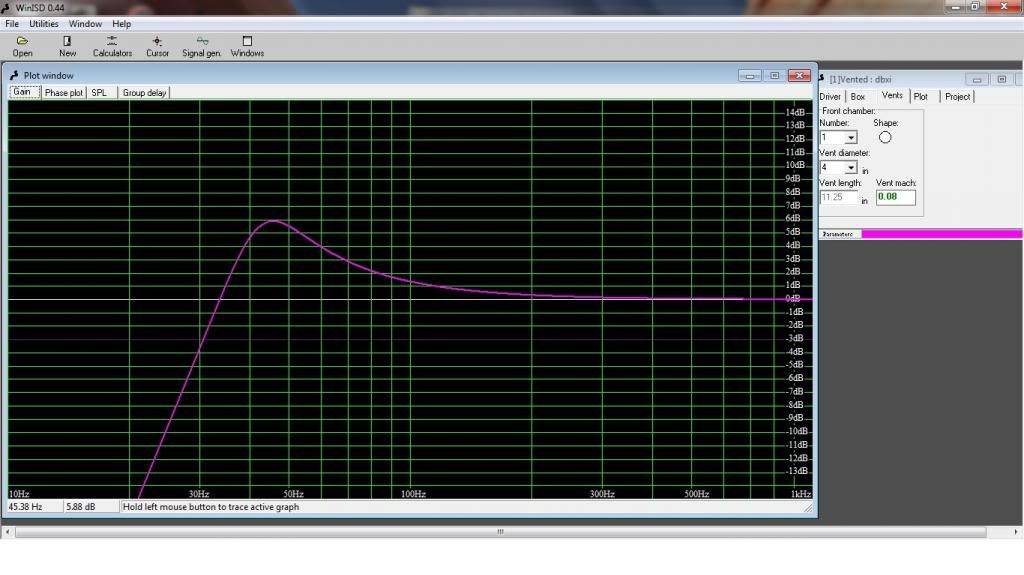The image size is (1024, 575).
Task: Expand the vent Number dropdown
Action: tap(850, 137)
